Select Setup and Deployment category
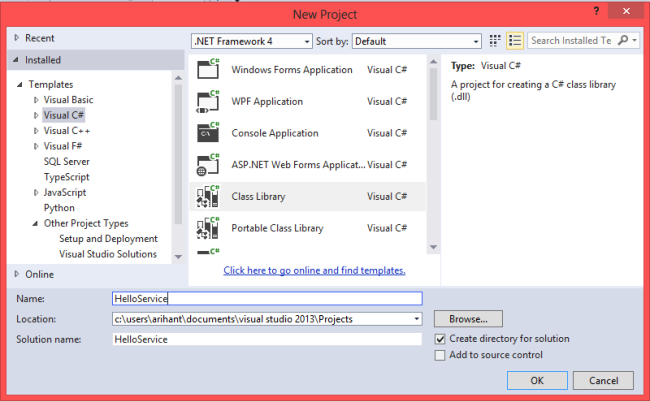 108,239
